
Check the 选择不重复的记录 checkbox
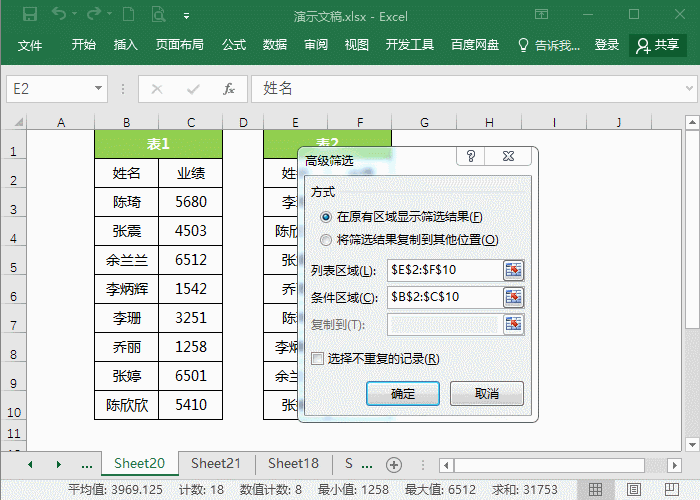pyautogui.click(x=317, y=358)
